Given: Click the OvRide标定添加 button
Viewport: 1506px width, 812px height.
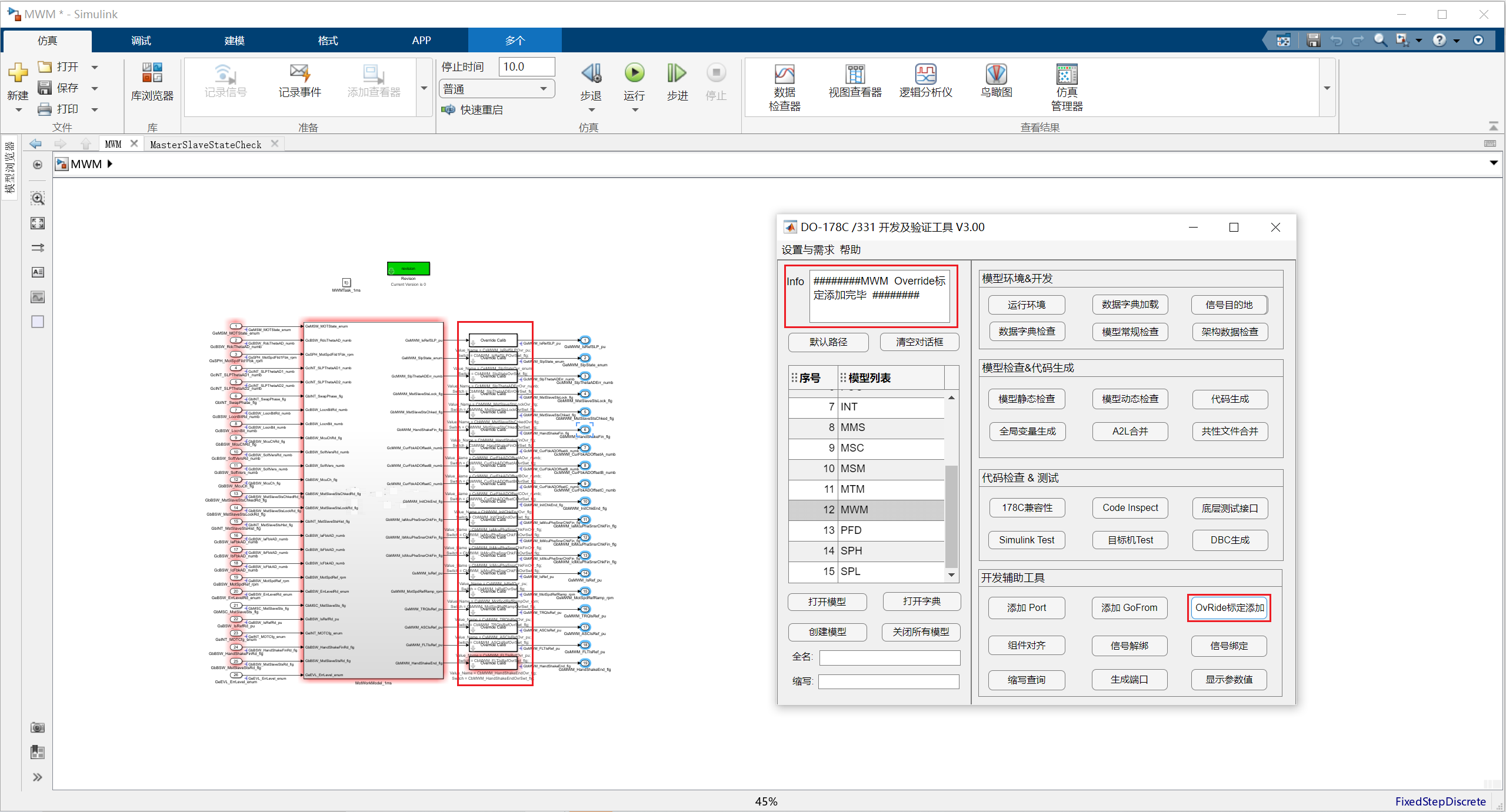Looking at the screenshot, I should (x=1229, y=607).
